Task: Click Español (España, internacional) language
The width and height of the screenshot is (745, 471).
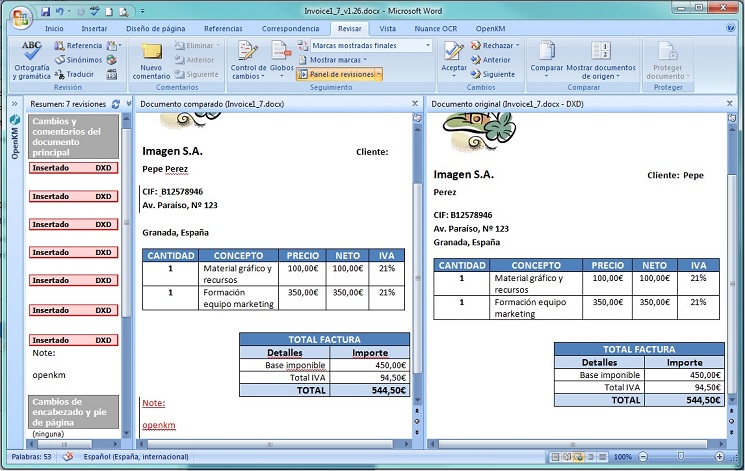Action: 136,457
